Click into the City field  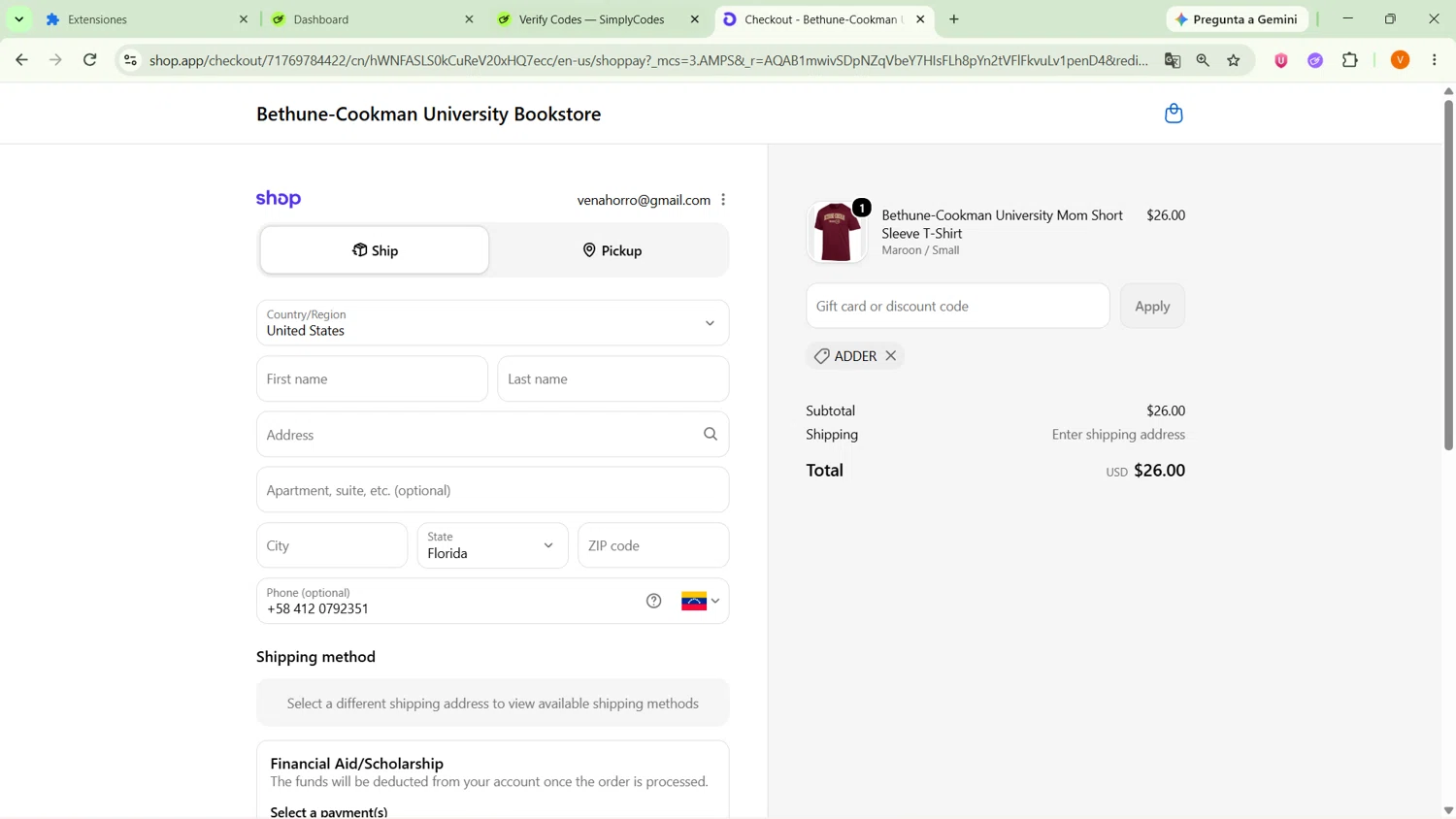pyautogui.click(x=332, y=545)
